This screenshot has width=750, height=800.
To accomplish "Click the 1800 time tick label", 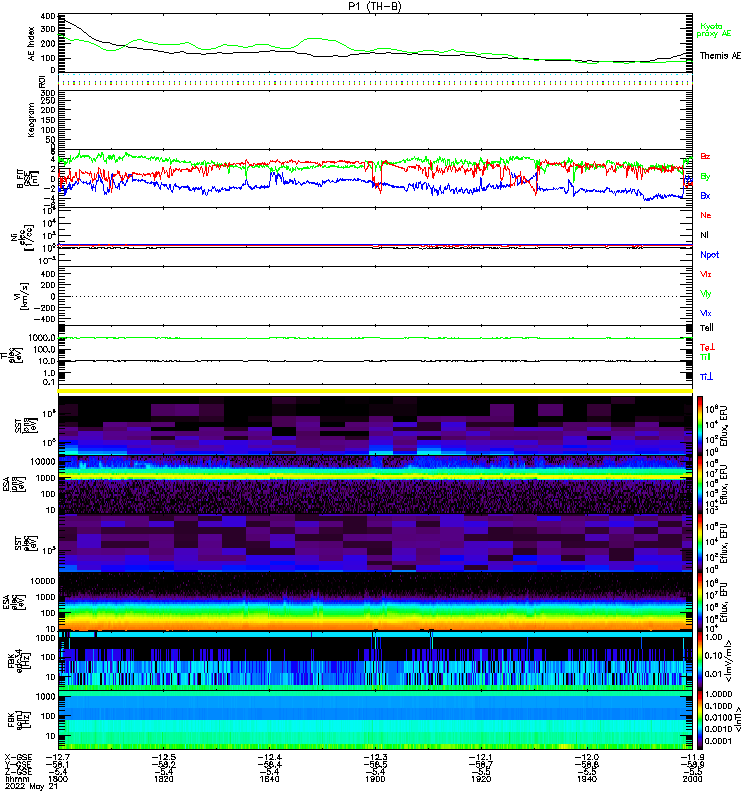I will click(58, 779).
